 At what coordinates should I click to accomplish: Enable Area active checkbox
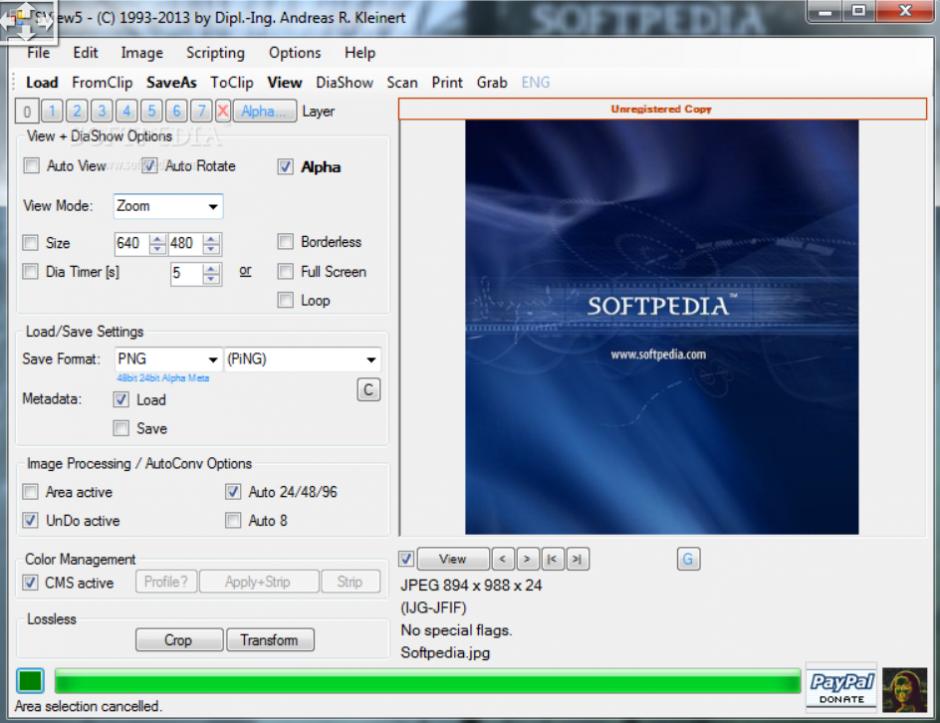(30, 492)
